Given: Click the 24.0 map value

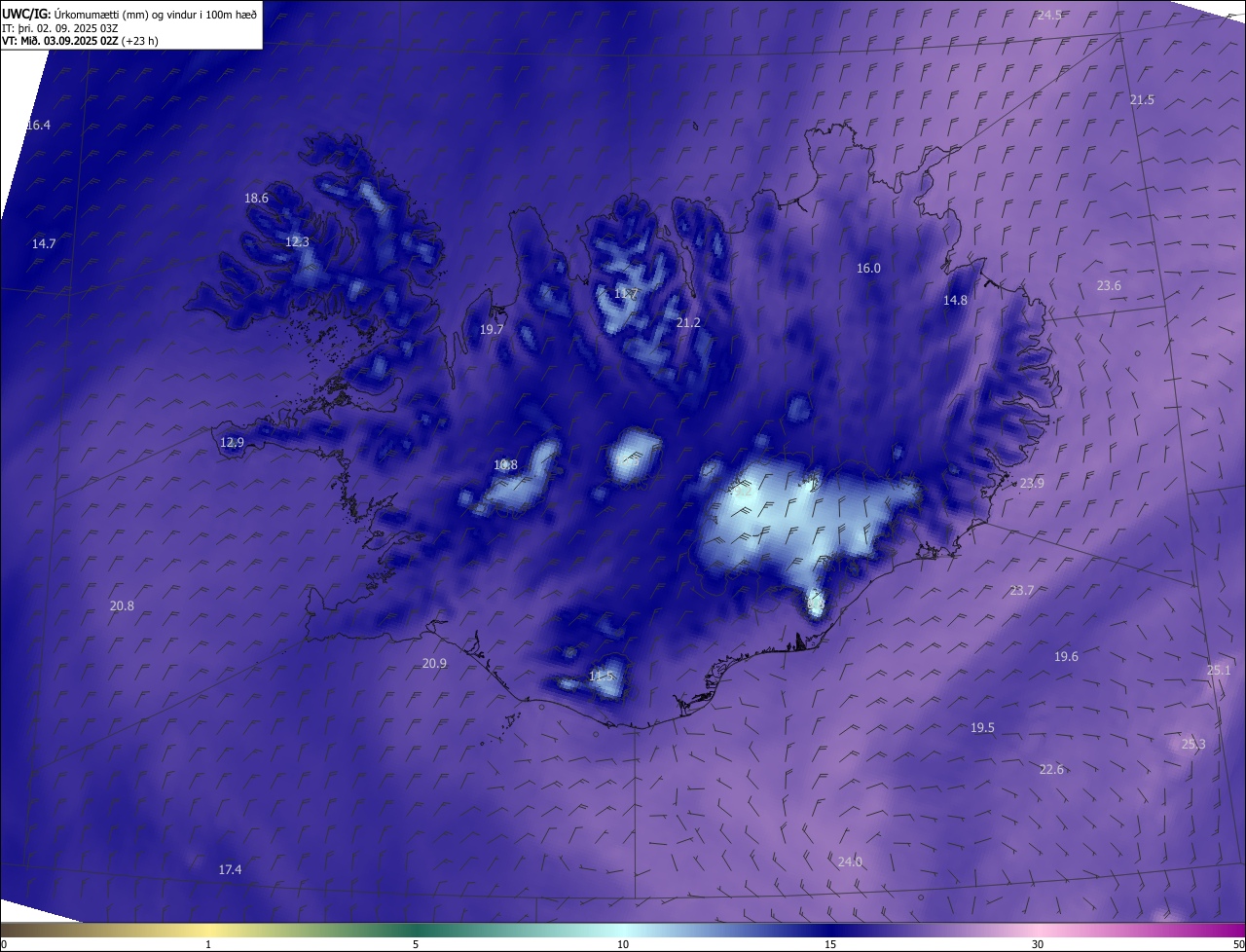Looking at the screenshot, I should click(x=850, y=862).
